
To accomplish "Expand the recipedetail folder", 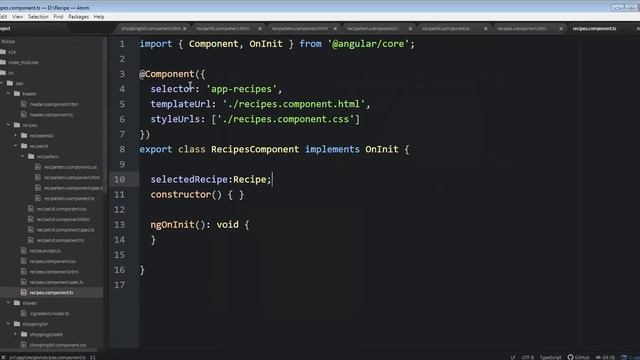I will point(16,136).
